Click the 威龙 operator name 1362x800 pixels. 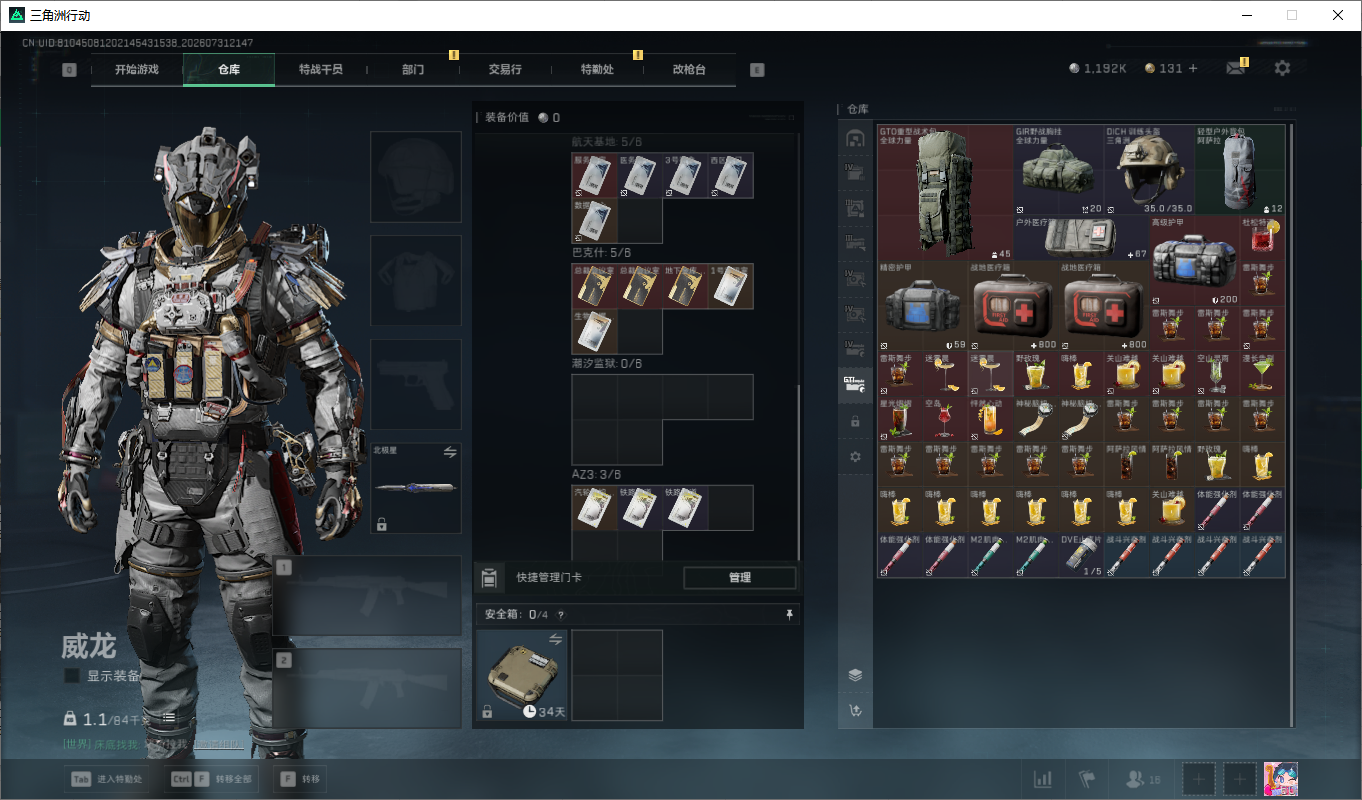pos(89,647)
